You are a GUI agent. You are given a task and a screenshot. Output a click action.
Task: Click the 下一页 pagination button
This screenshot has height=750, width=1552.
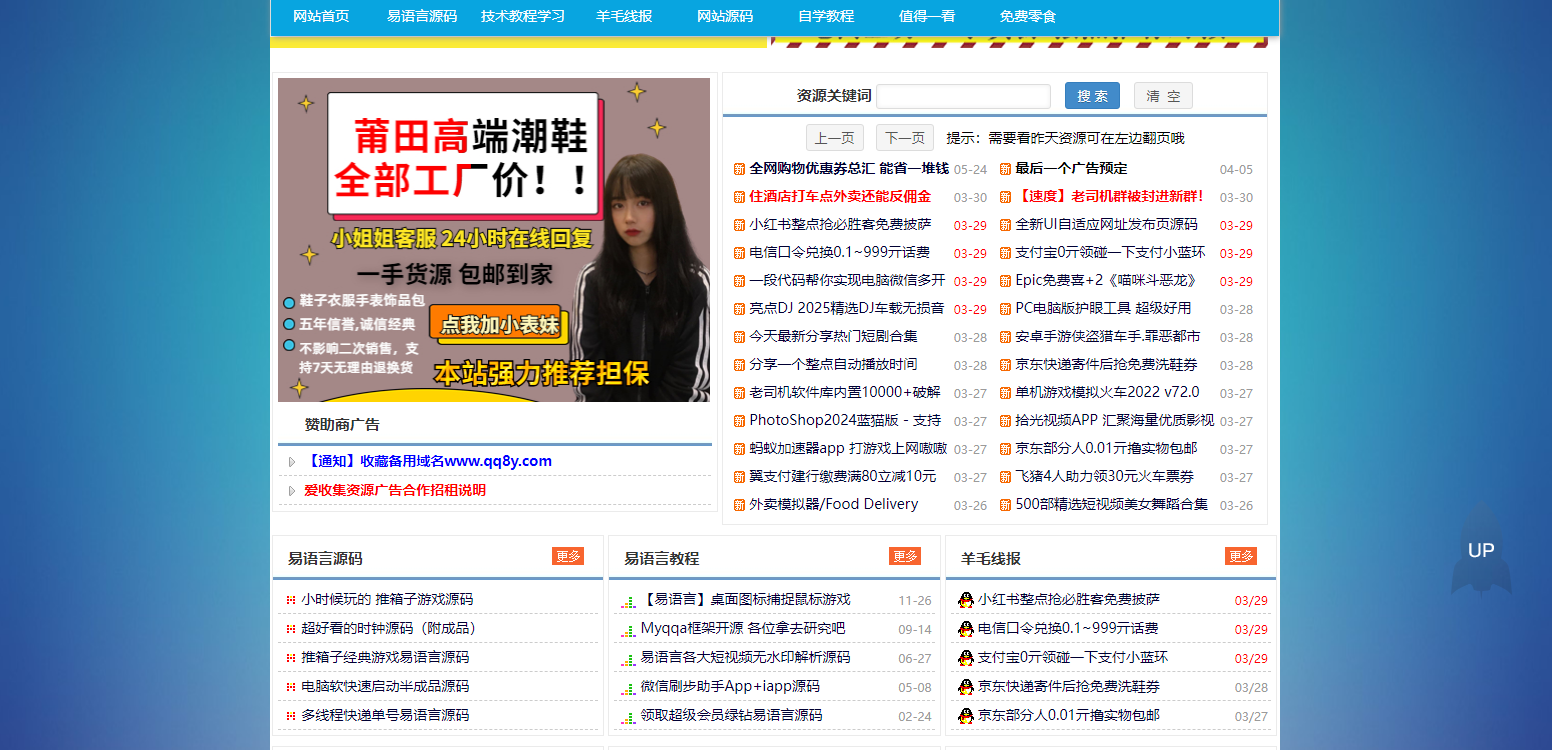point(903,137)
